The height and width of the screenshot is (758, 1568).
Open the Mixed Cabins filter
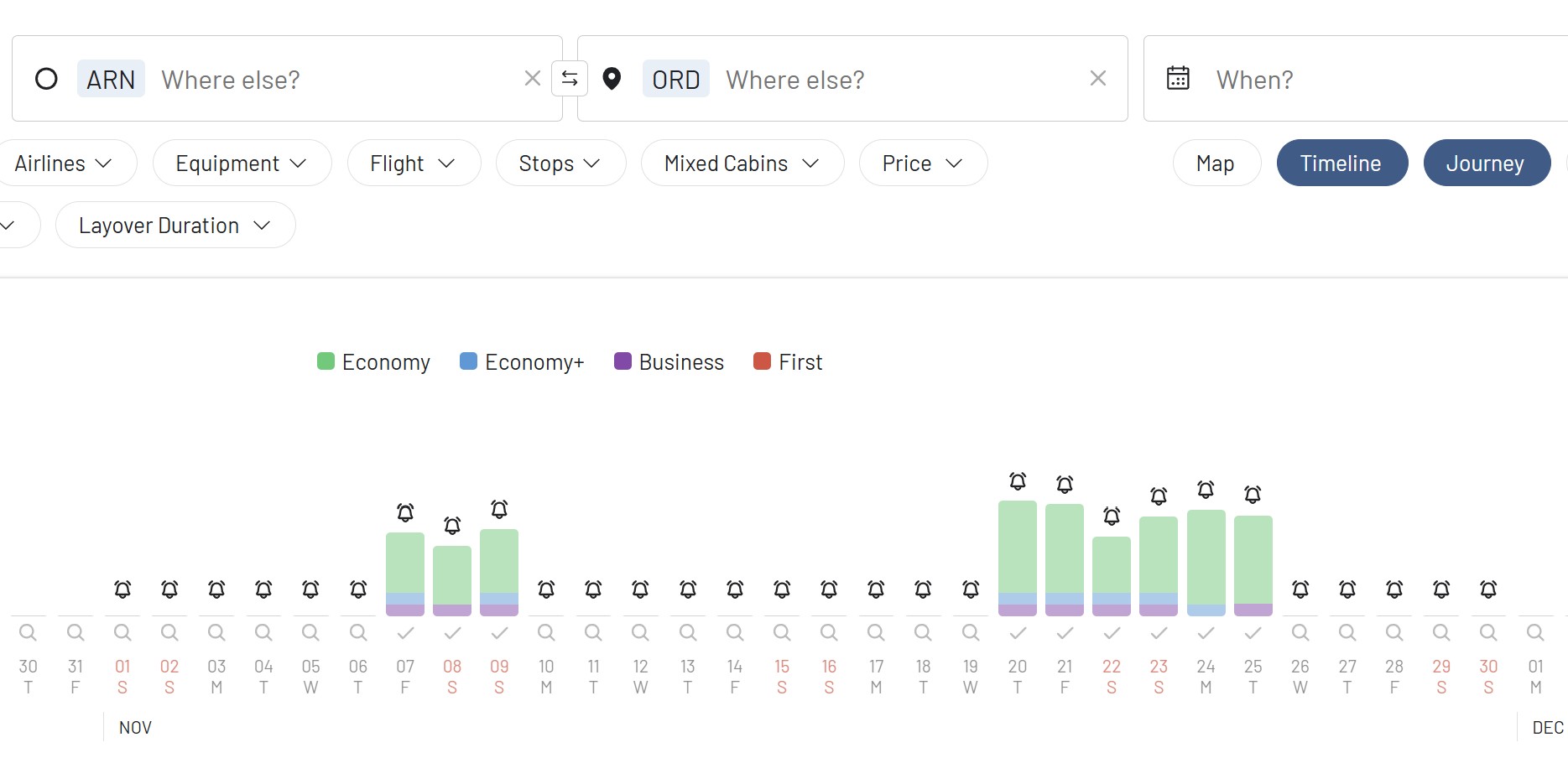pyautogui.click(x=742, y=164)
